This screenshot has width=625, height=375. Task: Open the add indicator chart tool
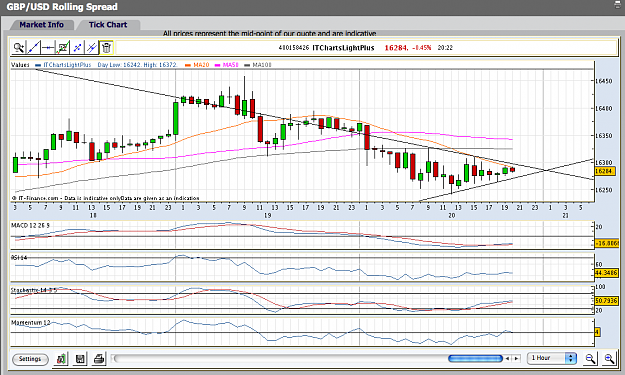[63, 48]
